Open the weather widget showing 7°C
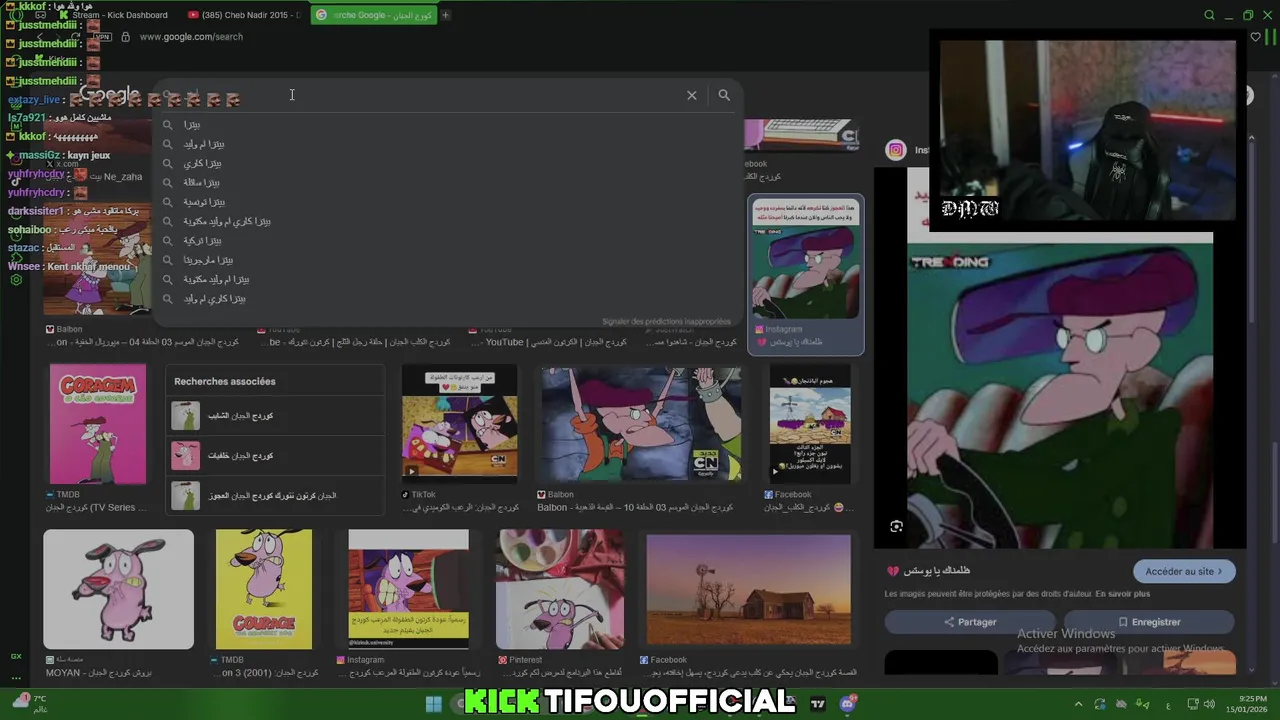1280x720 pixels. coord(30,703)
